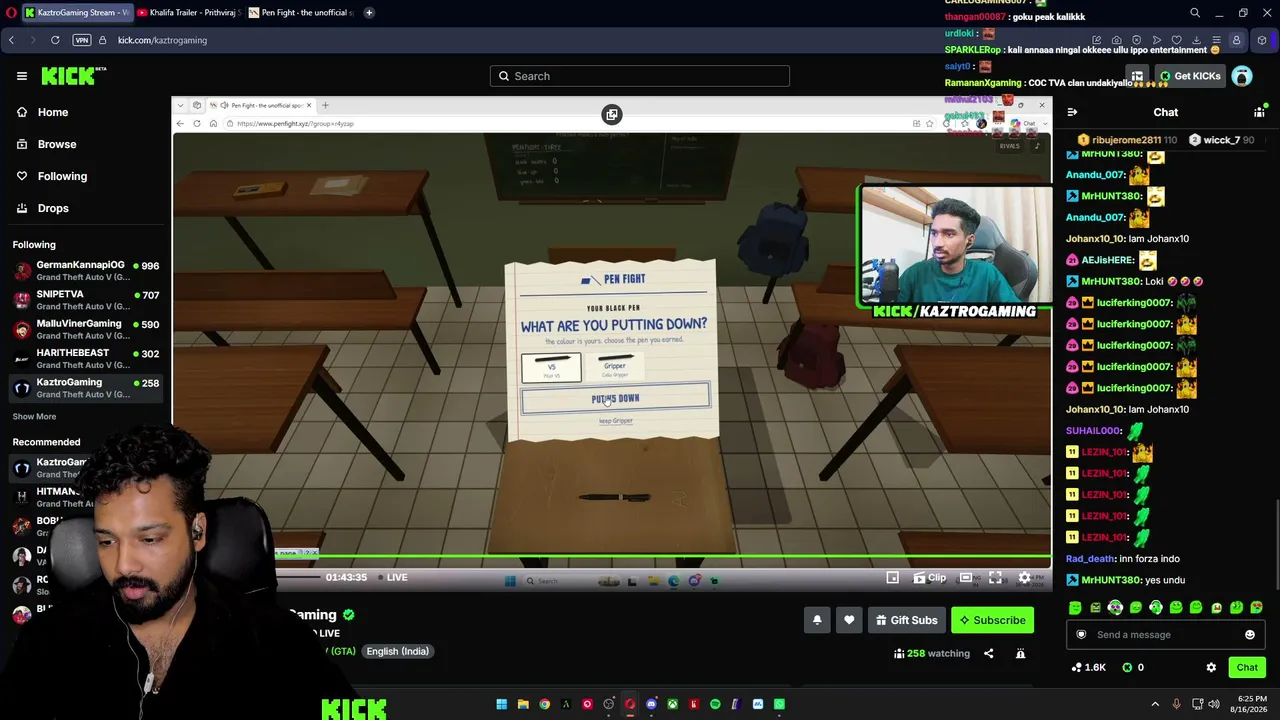Screen dimensions: 1280x720
Task: Open the emoji picker in message box
Action: (1250, 635)
